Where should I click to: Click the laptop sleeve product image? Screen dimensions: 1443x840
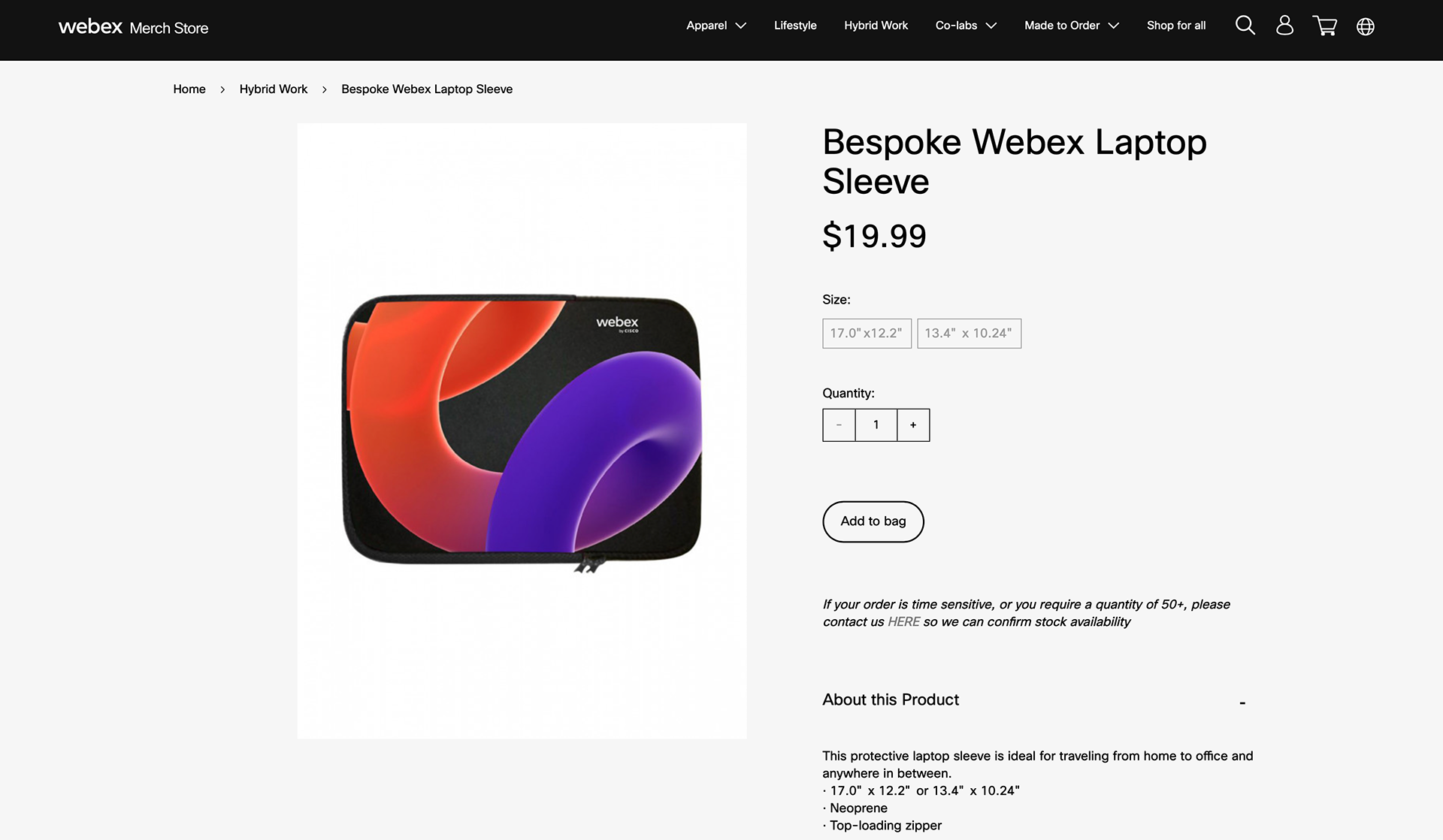[x=522, y=430]
